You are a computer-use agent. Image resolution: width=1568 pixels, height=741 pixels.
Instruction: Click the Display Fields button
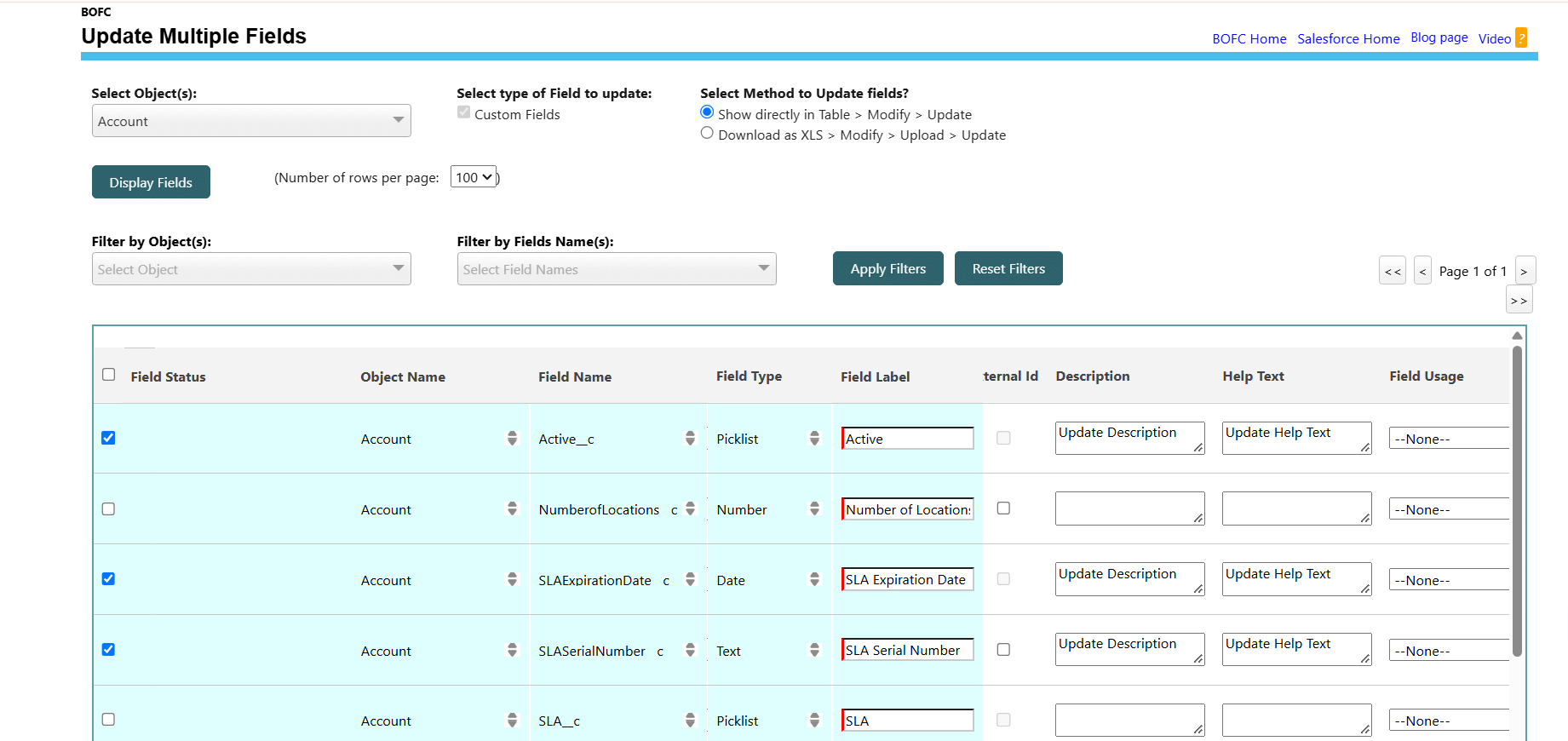click(151, 182)
